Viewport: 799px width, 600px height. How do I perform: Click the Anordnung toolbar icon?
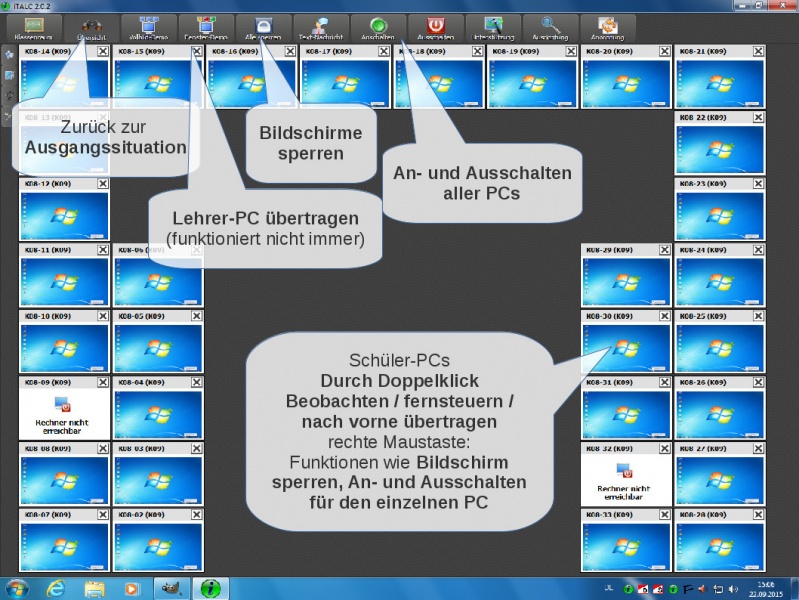click(608, 25)
